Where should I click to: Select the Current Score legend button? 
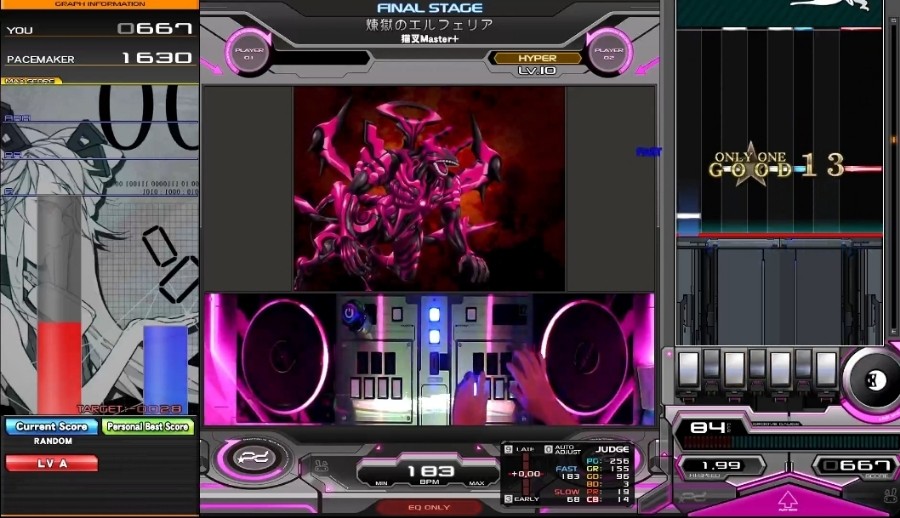pos(52,427)
